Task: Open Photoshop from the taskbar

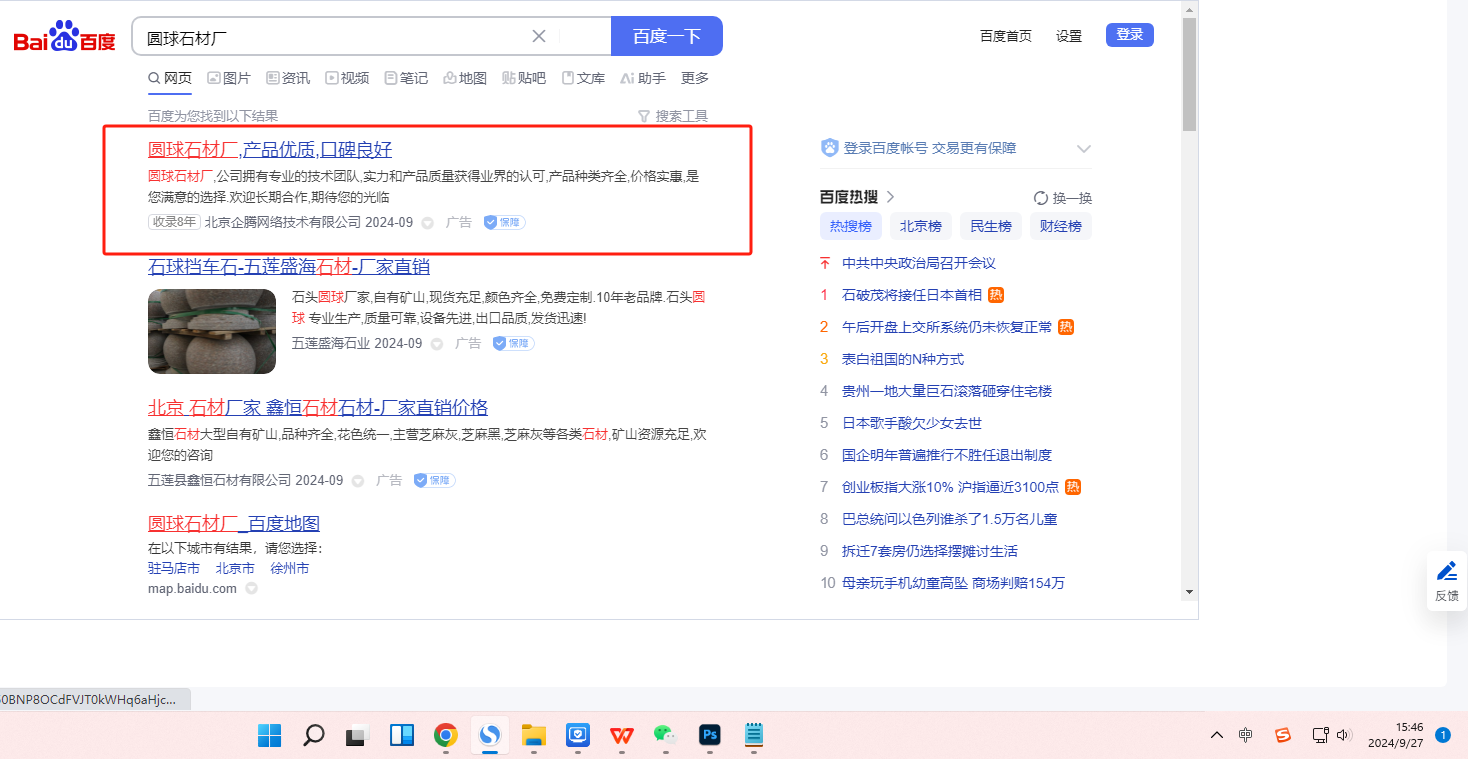Action: coord(710,736)
